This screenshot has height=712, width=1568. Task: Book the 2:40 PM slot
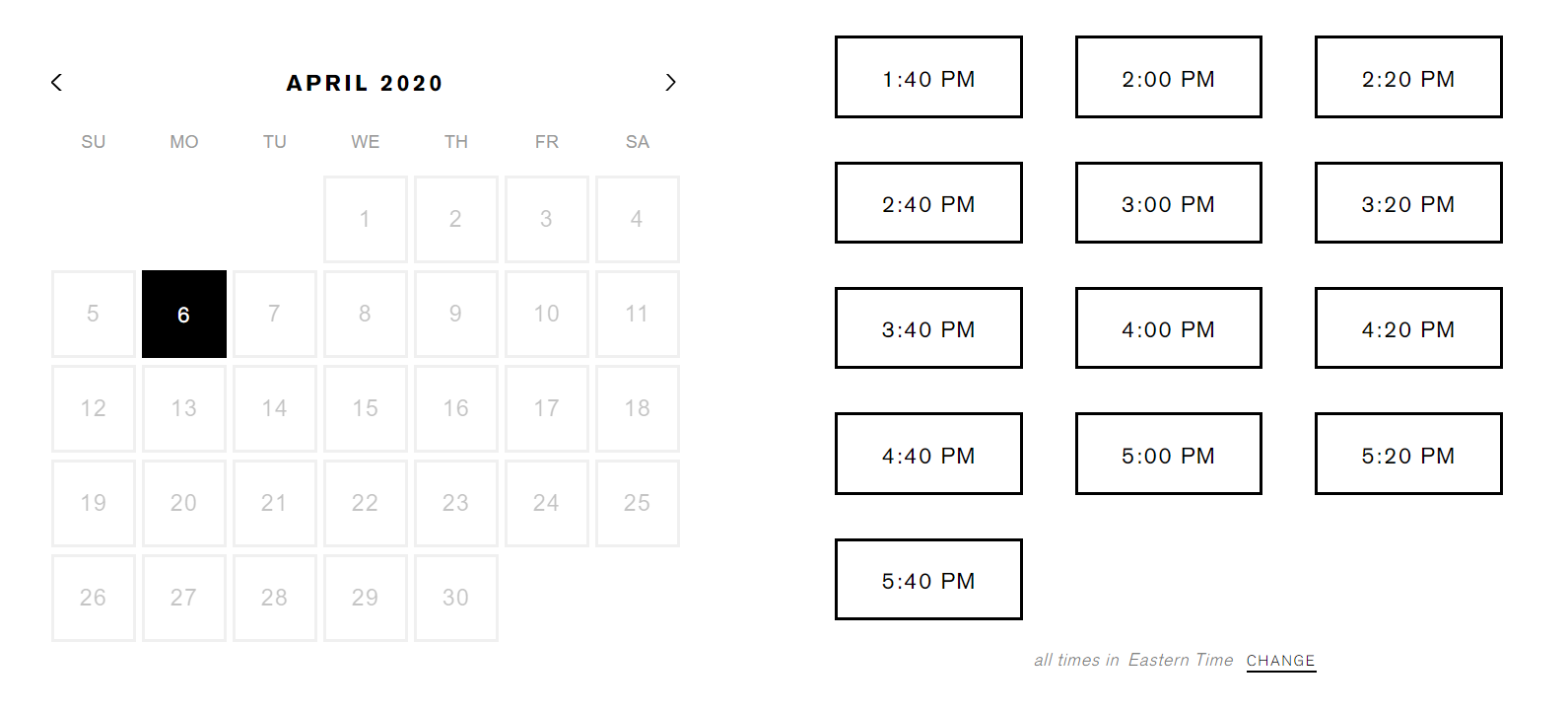click(928, 203)
